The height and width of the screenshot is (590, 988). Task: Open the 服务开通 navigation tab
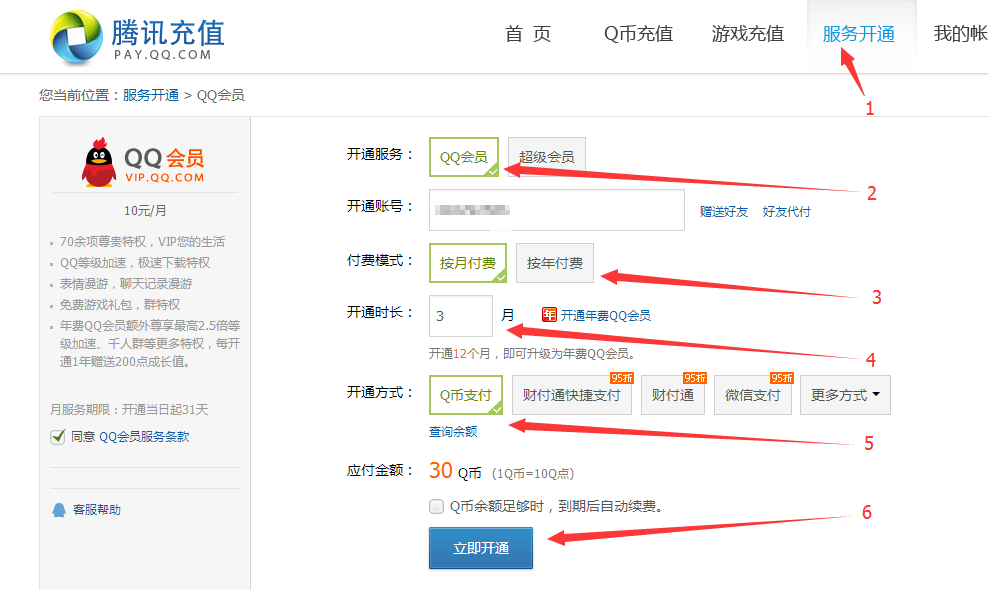click(859, 33)
